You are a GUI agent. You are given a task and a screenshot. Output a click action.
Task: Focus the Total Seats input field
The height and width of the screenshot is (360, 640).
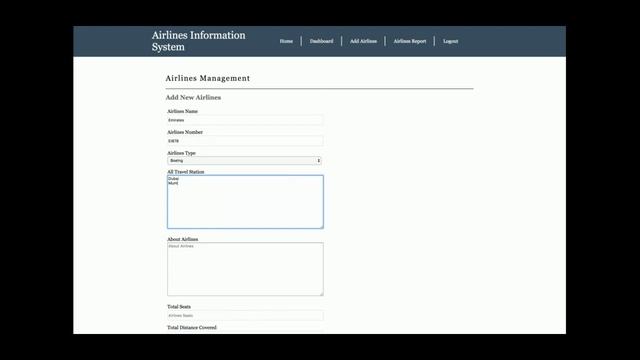pyautogui.click(x=245, y=316)
